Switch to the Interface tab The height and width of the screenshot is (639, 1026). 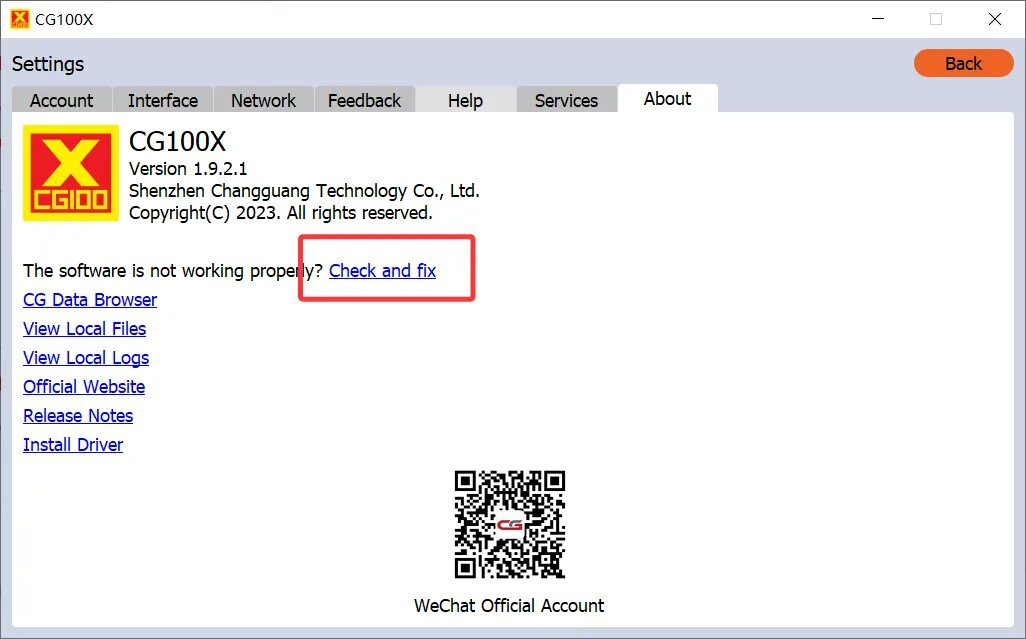163,100
